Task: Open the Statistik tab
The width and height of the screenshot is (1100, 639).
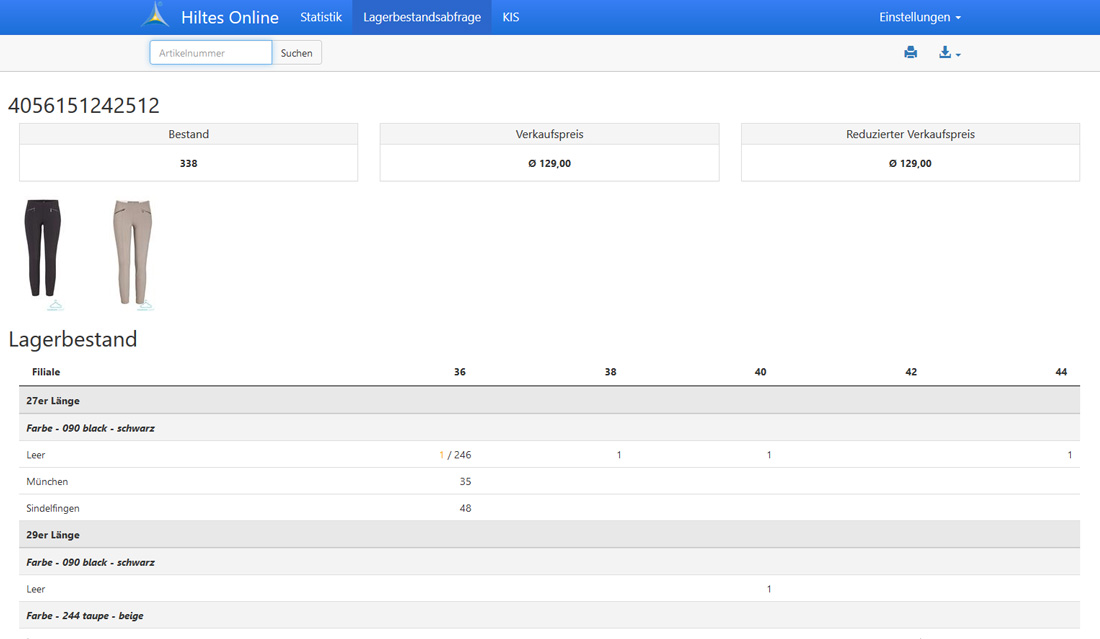Action: pos(321,17)
